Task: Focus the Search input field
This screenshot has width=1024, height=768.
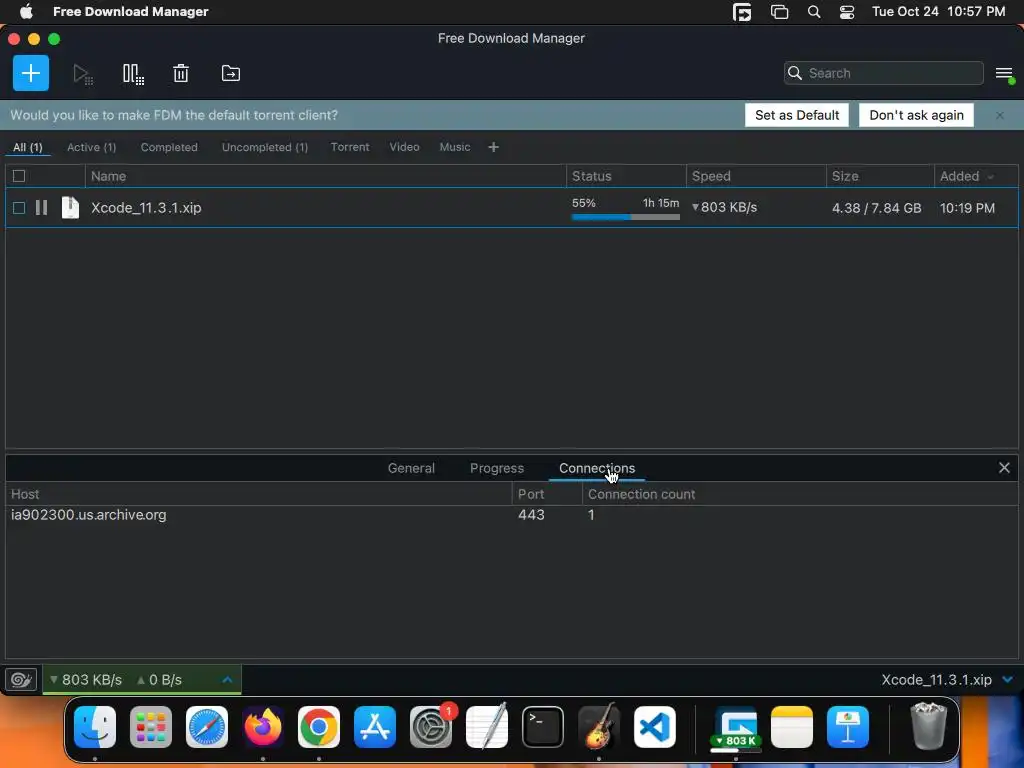Action: point(884,73)
